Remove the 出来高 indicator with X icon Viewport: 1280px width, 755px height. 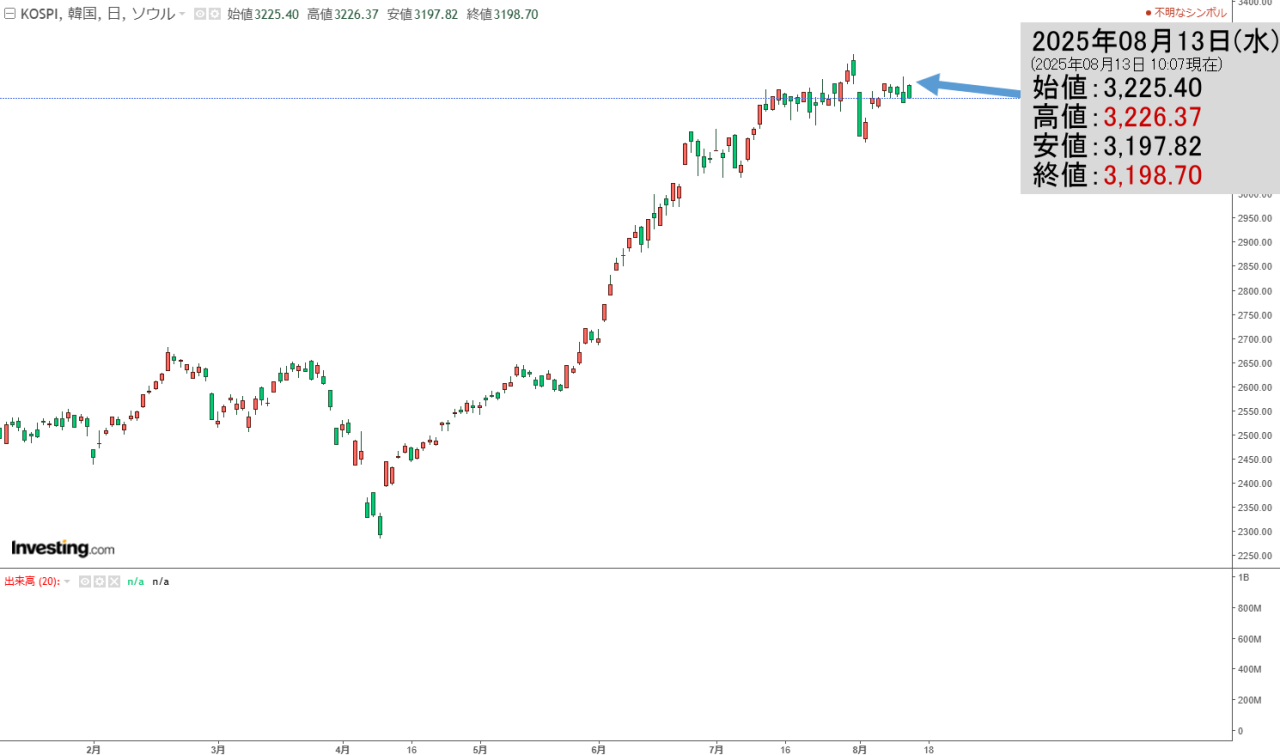coord(113,581)
